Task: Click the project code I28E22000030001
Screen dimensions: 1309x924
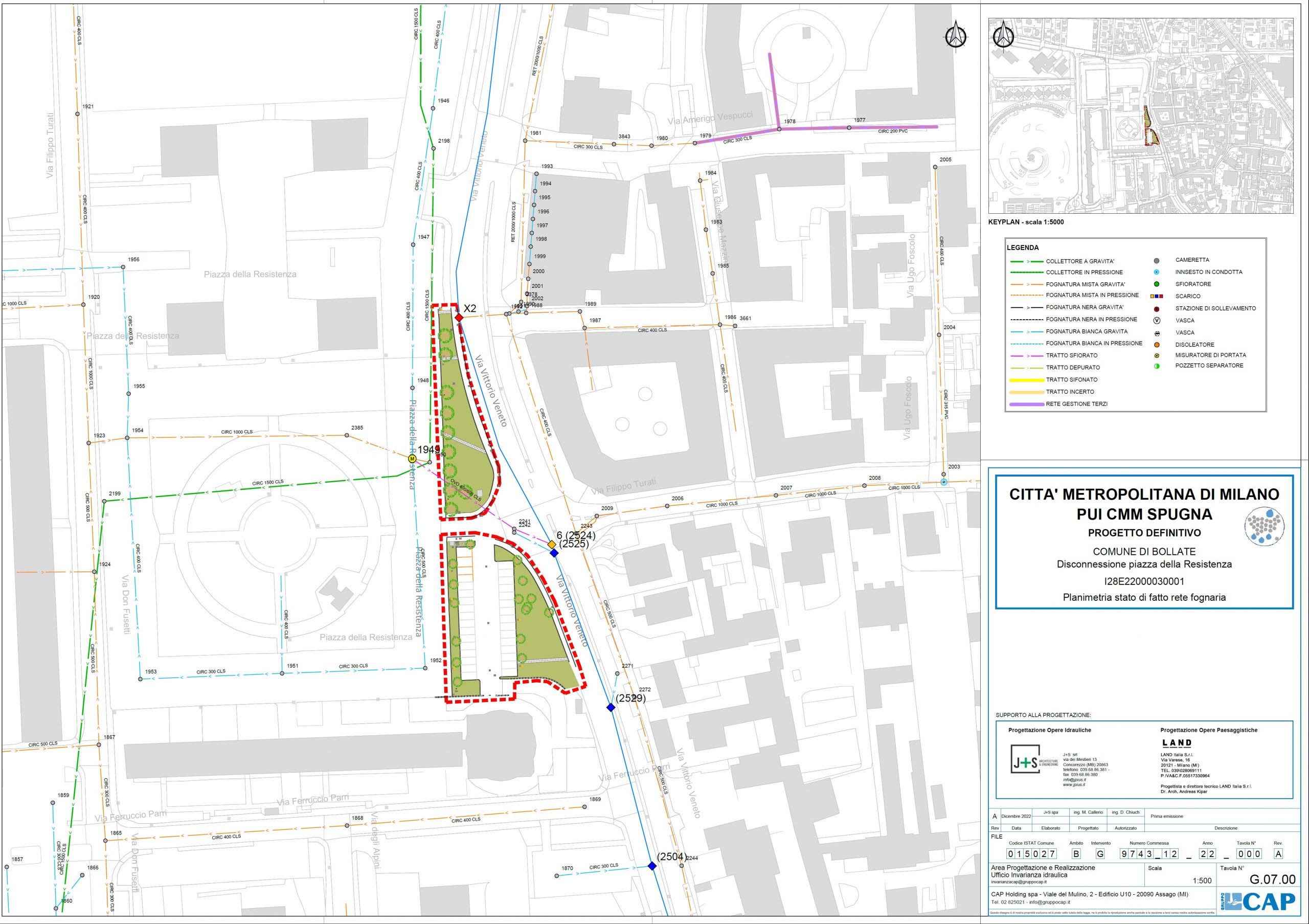Action: click(x=1144, y=581)
